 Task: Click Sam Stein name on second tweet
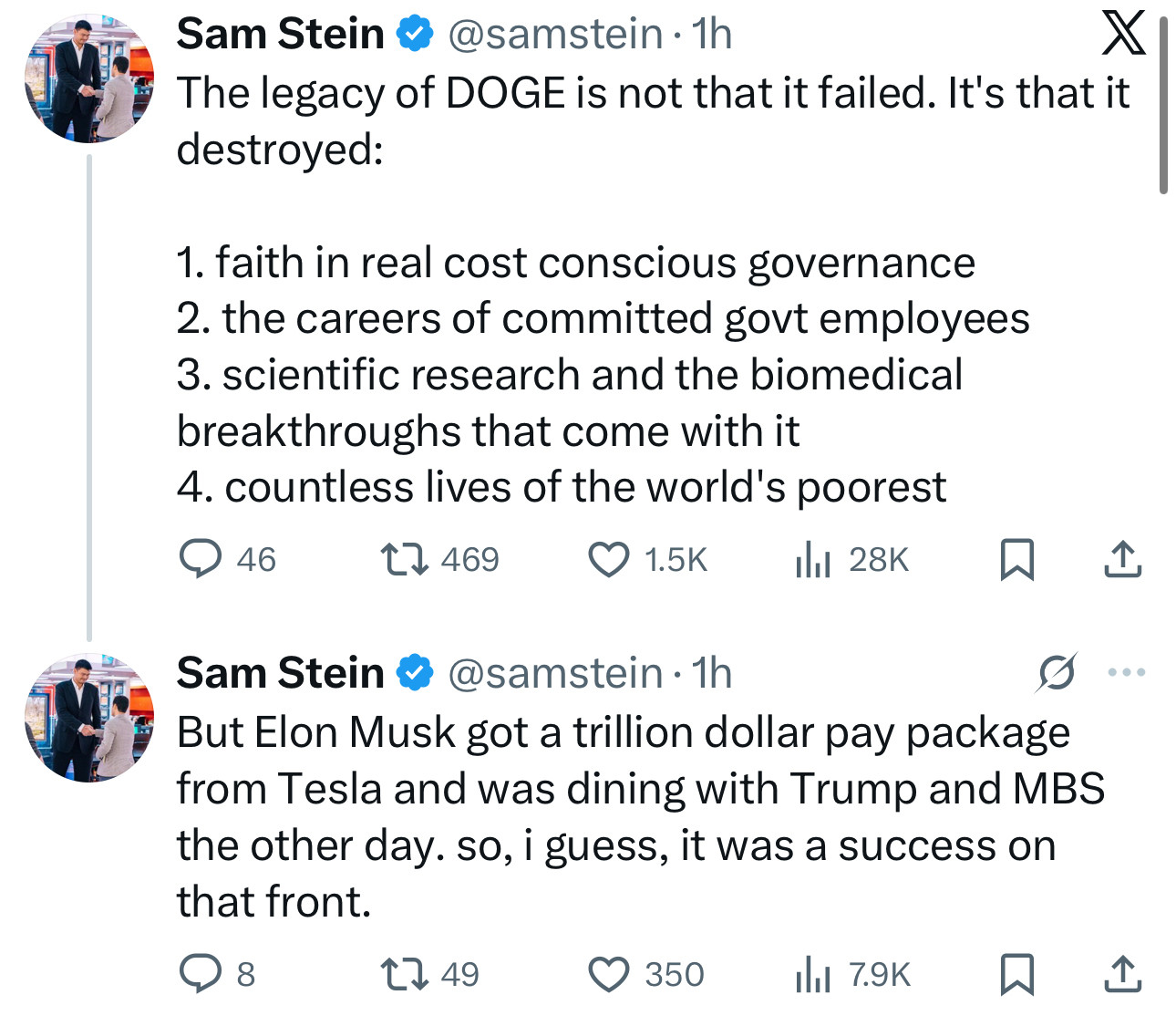280,674
